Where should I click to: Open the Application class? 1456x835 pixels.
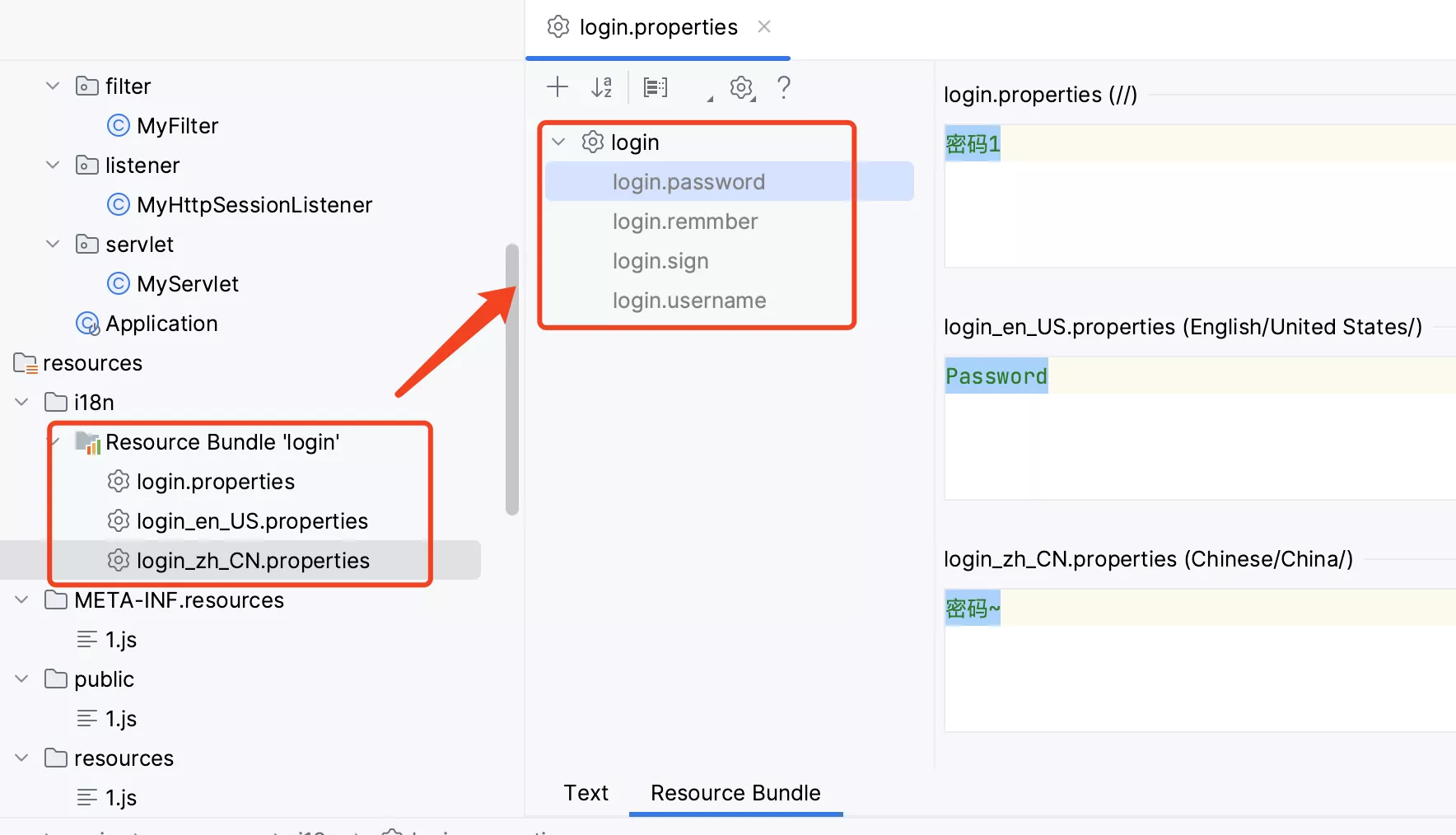tap(161, 324)
